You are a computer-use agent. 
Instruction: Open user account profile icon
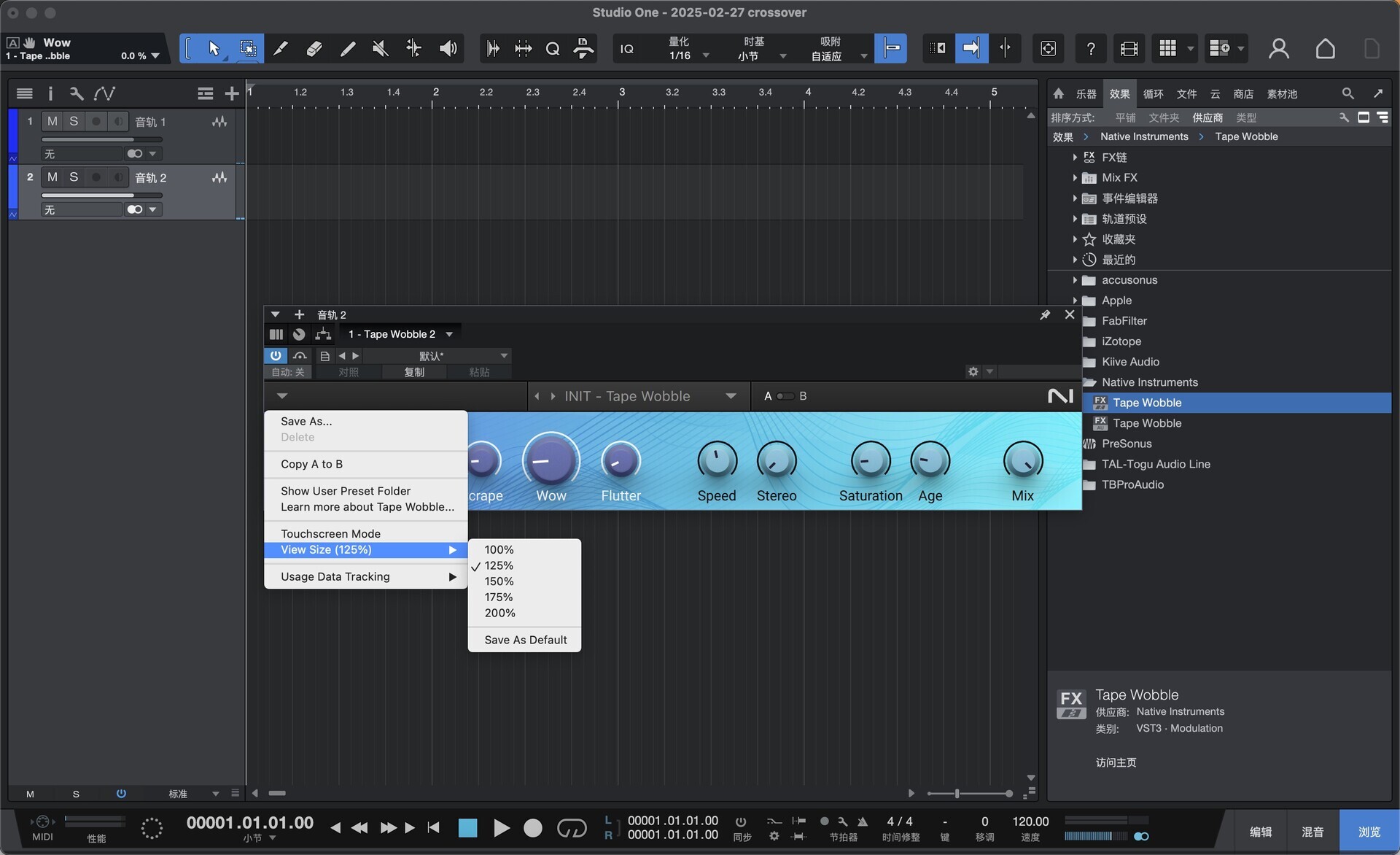[x=1278, y=49]
